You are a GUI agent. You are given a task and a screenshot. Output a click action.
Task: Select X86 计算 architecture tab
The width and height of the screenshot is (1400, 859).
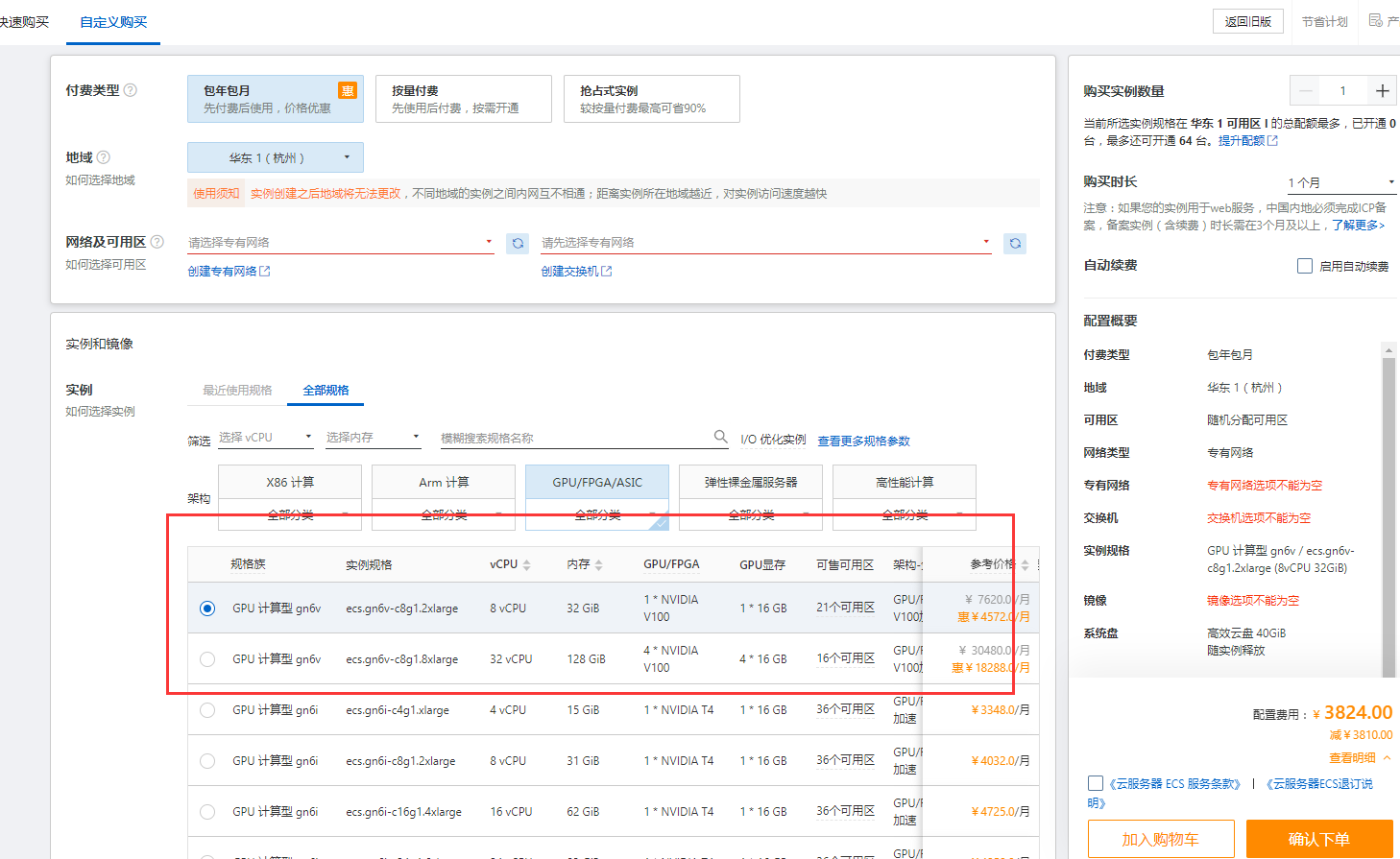click(x=290, y=482)
